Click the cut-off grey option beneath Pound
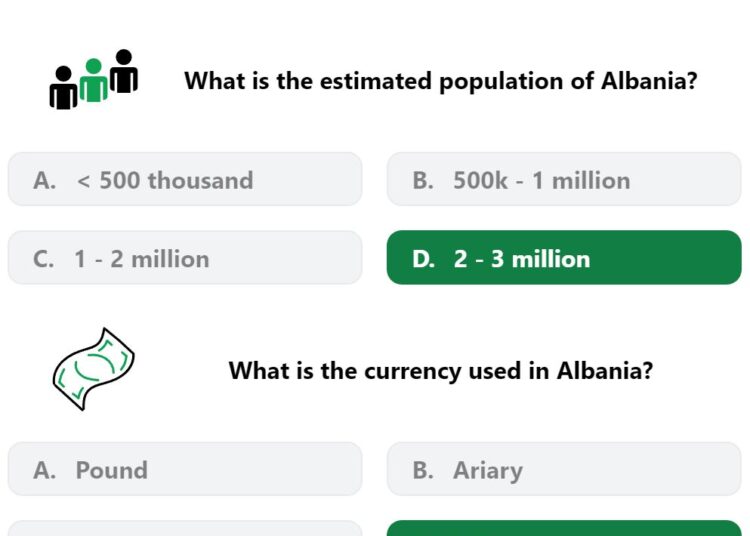Image resolution: width=750 pixels, height=536 pixels. [185, 528]
